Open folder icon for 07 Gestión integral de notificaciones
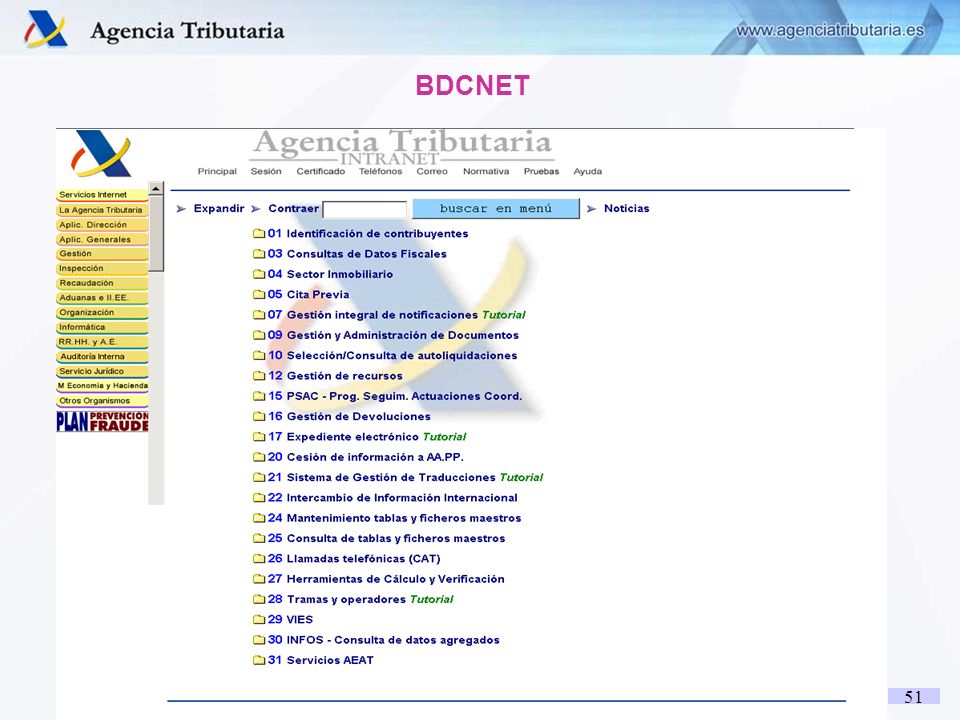 [x=259, y=315]
